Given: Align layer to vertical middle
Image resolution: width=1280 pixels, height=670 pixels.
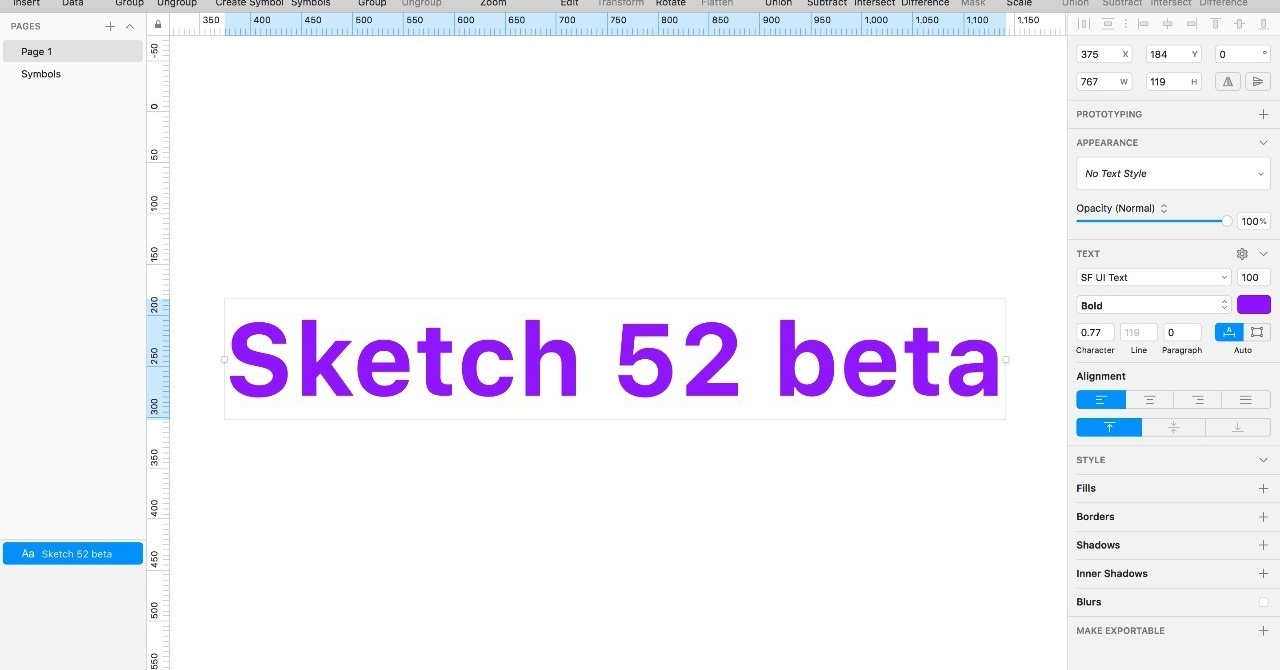Looking at the screenshot, I should tap(1240, 24).
